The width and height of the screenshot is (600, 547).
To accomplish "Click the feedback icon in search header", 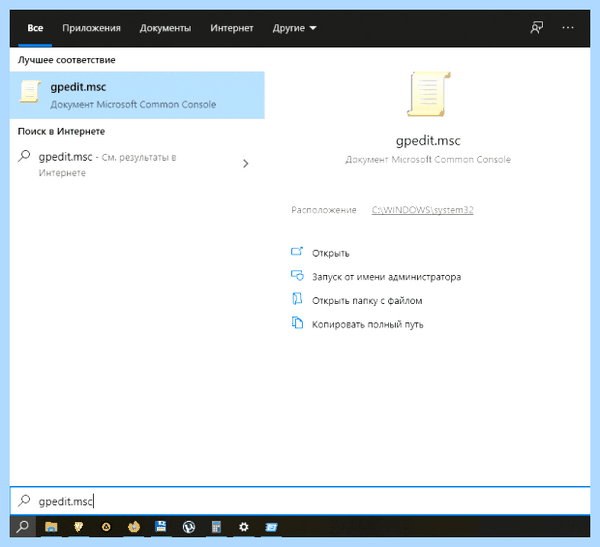I will (536, 28).
